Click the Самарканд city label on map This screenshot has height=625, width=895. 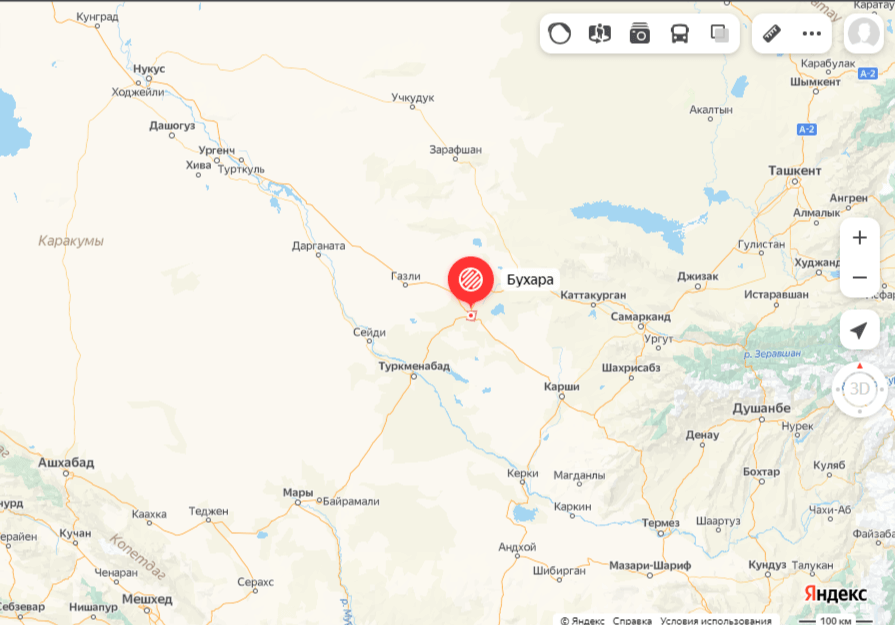[x=640, y=316]
